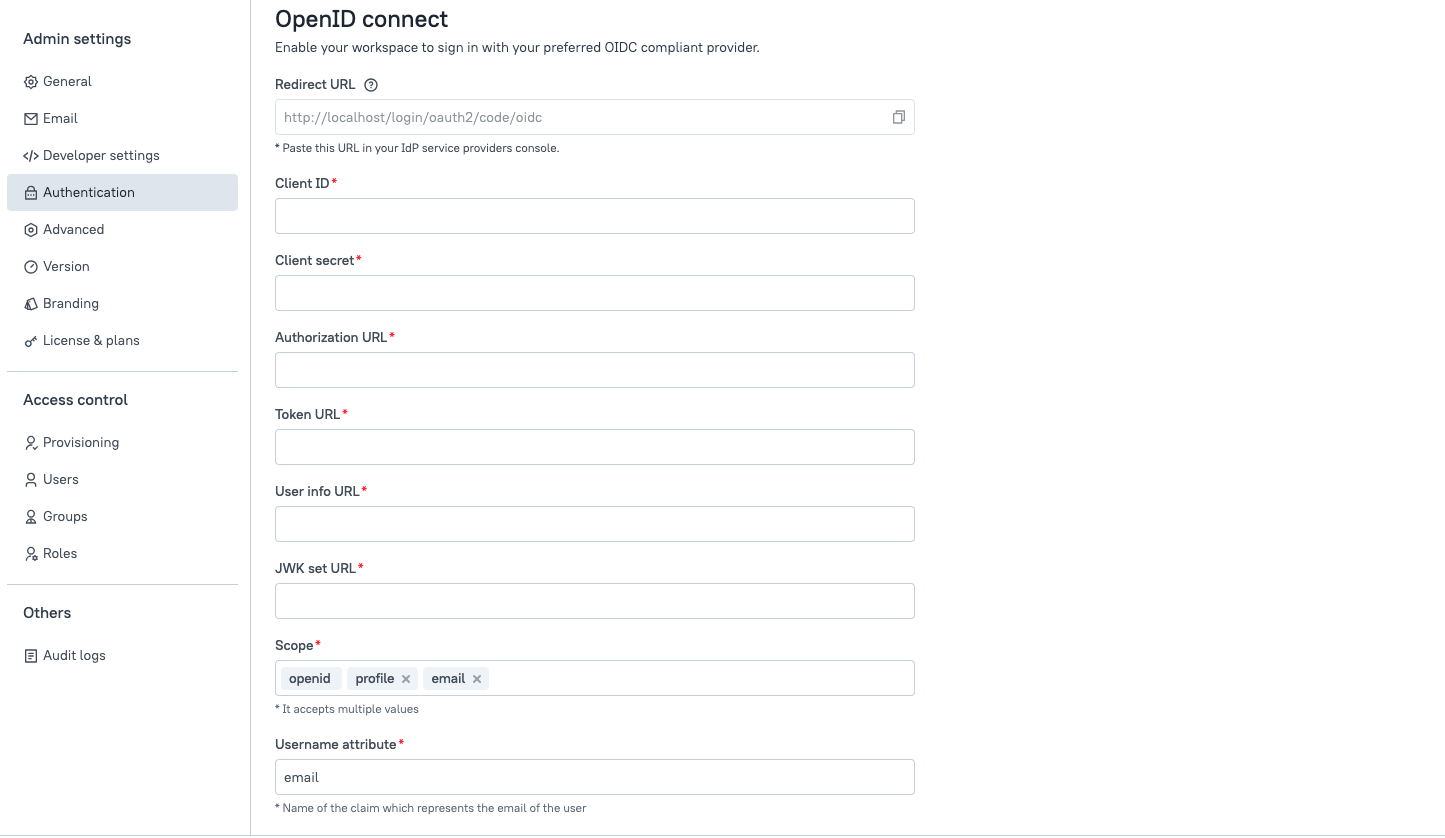Click the key icon beside License & plans
The width and height of the screenshot is (1445, 838).
(x=31, y=340)
